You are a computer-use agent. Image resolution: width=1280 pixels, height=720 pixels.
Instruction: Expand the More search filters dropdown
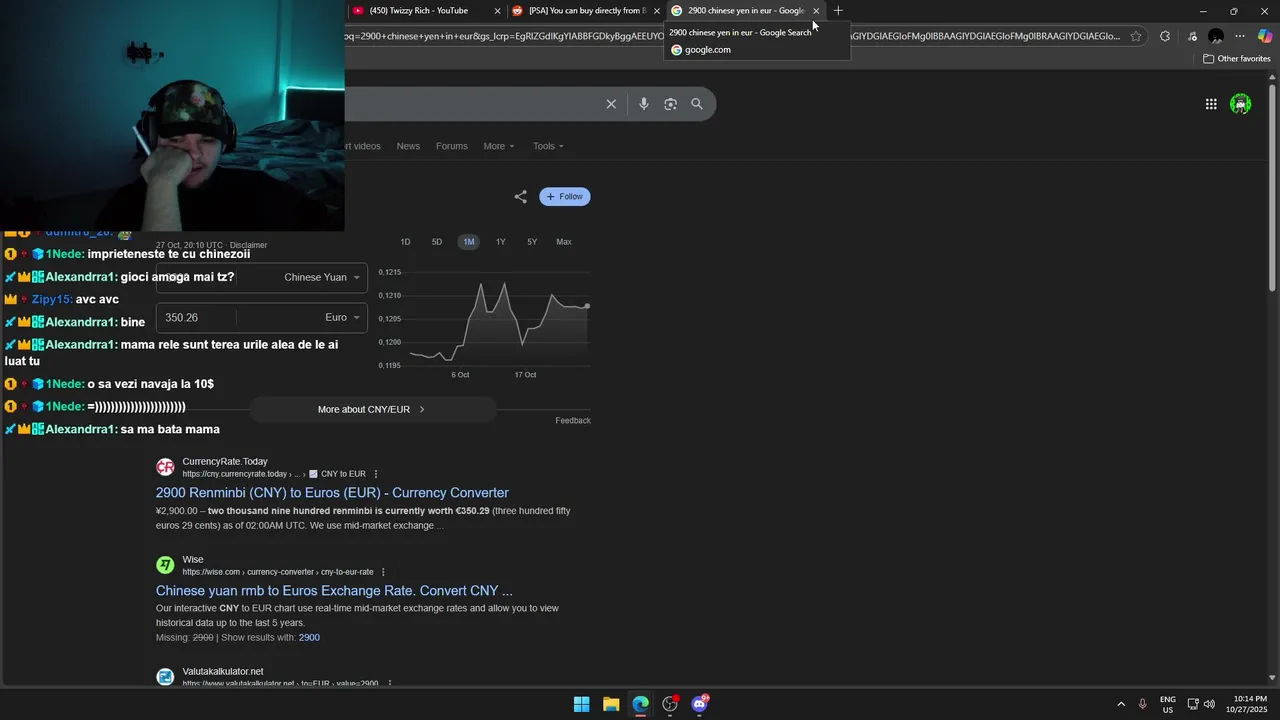coord(499,146)
